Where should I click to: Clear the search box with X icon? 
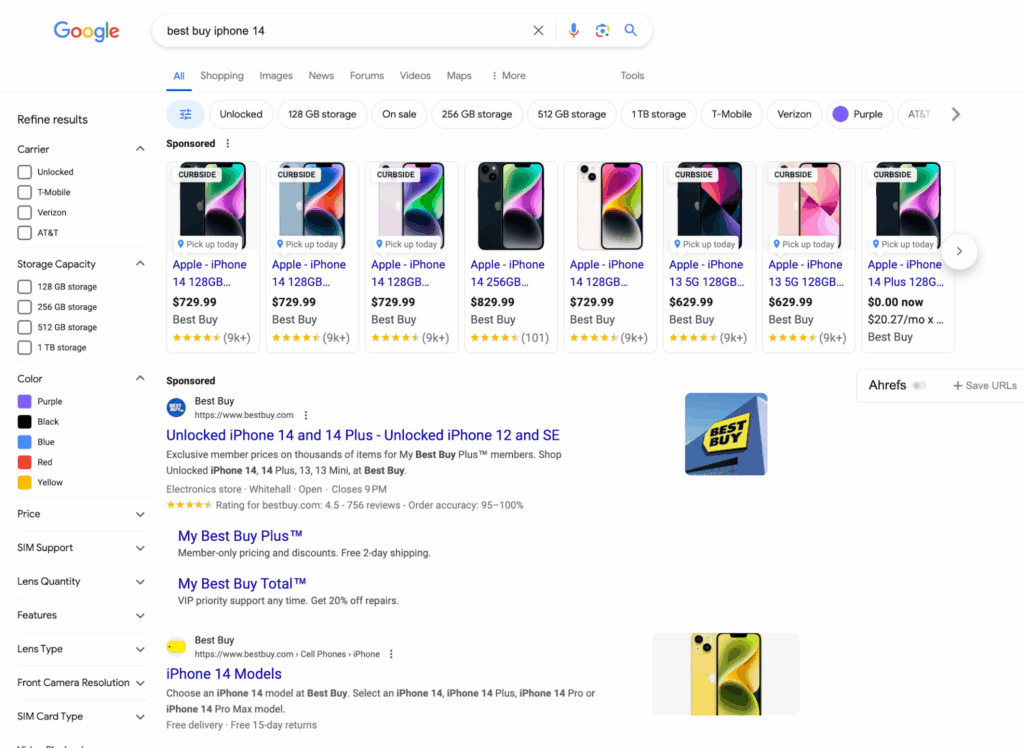(x=538, y=31)
